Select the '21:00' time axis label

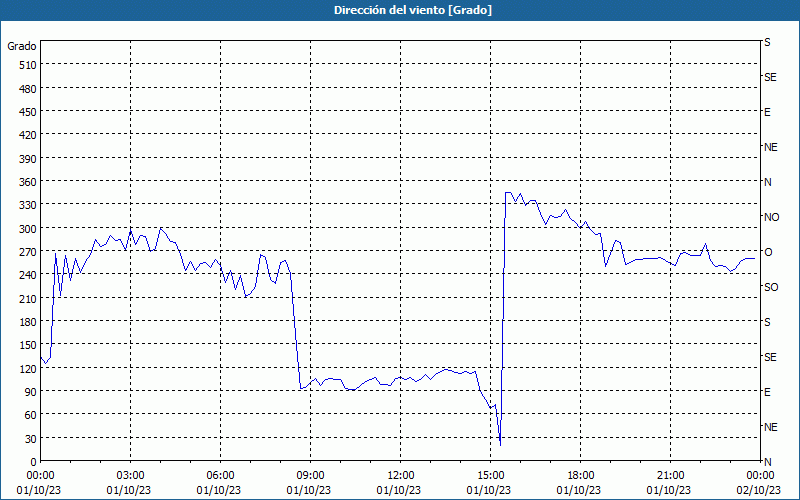[670, 476]
